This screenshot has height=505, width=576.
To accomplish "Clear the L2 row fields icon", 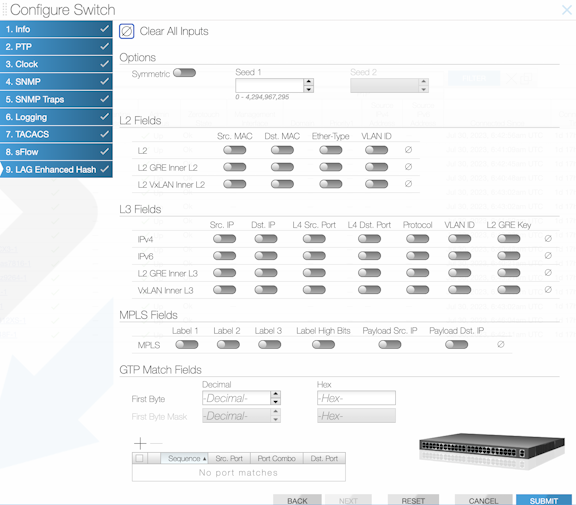I will click(408, 150).
